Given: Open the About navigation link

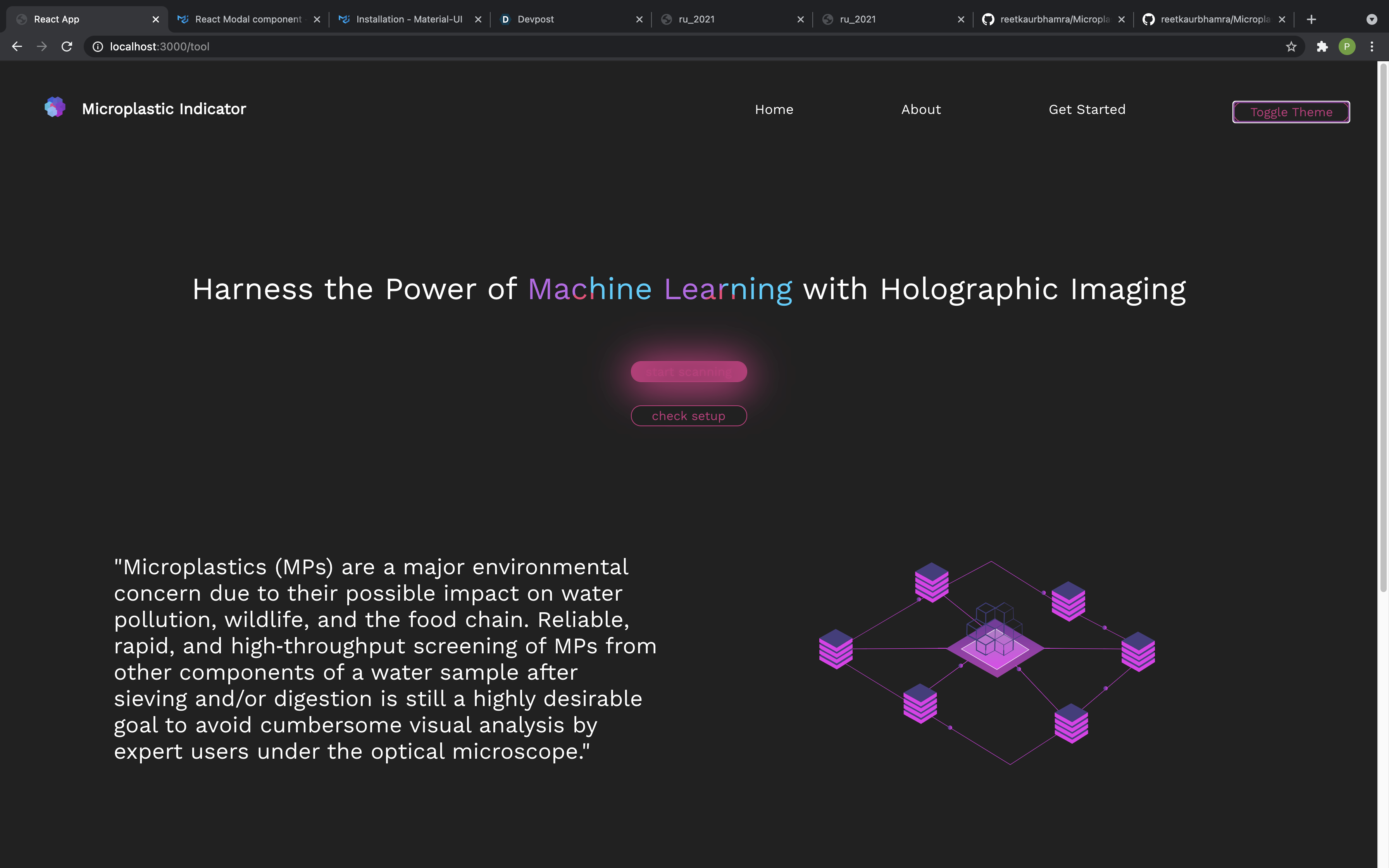Looking at the screenshot, I should tap(921, 110).
